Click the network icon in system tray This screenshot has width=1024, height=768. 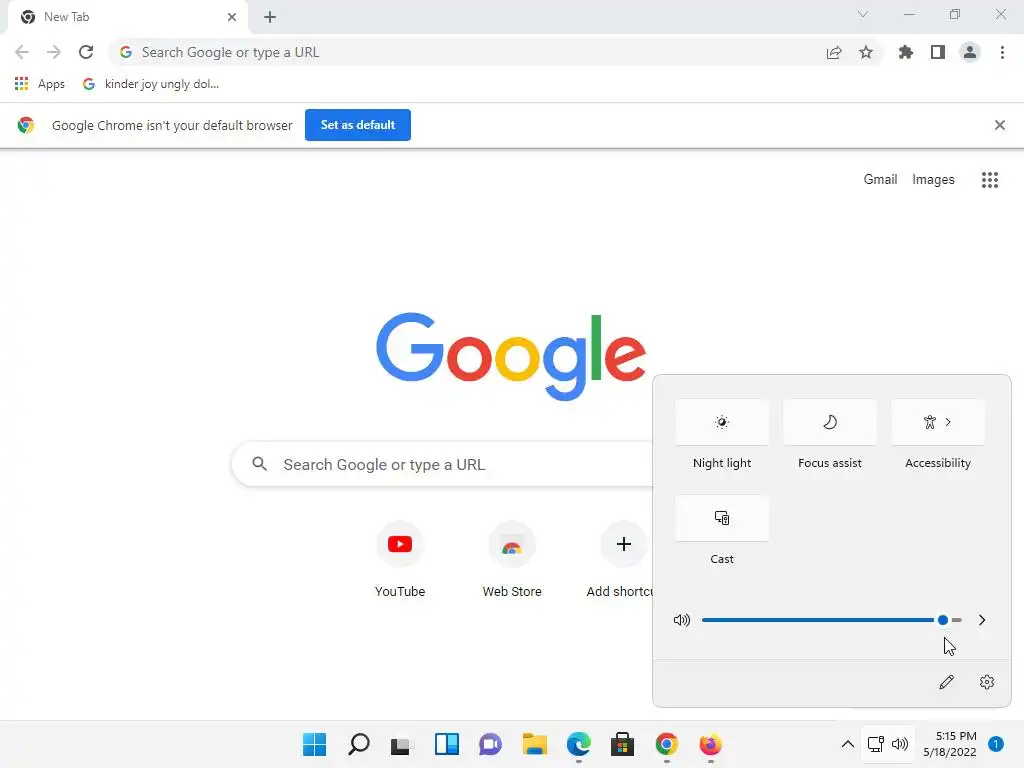pos(875,744)
